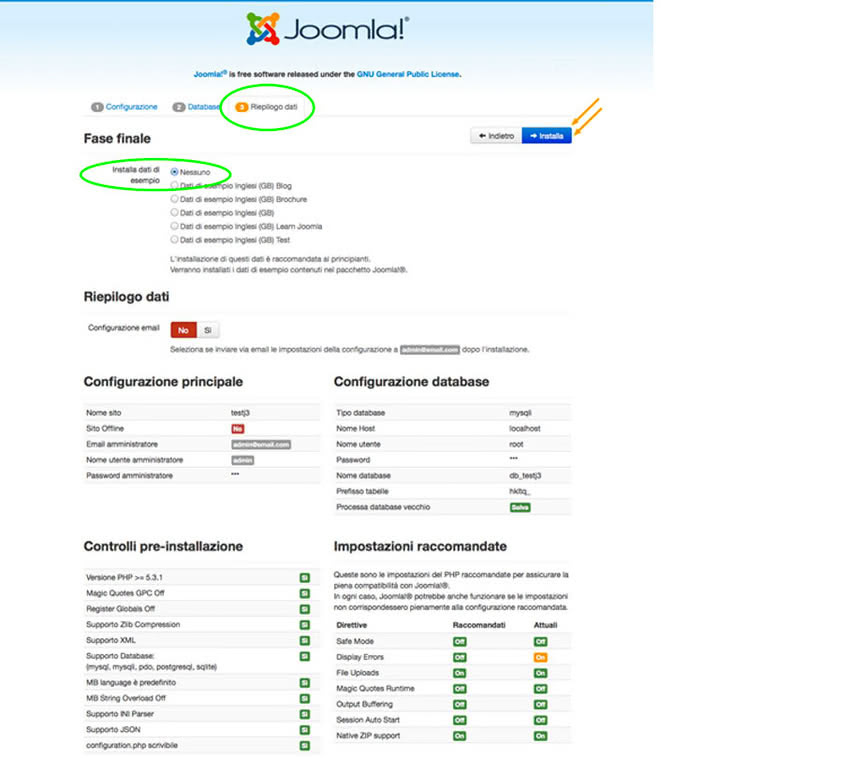Click the blurred Email amministratore value
The width and height of the screenshot is (850, 758).
click(x=261, y=445)
